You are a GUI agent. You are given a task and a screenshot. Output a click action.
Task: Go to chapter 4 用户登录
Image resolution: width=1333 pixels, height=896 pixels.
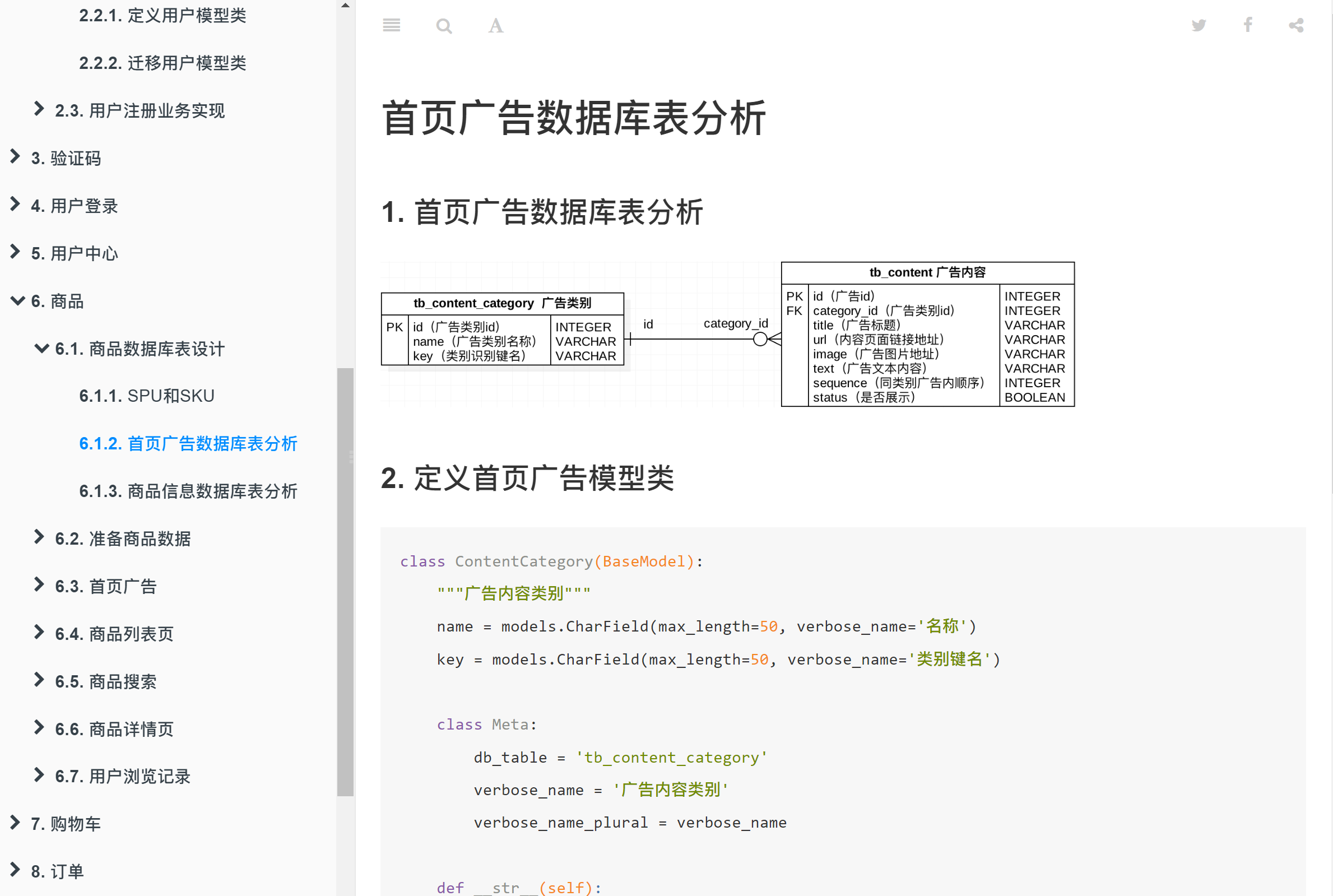[75, 206]
